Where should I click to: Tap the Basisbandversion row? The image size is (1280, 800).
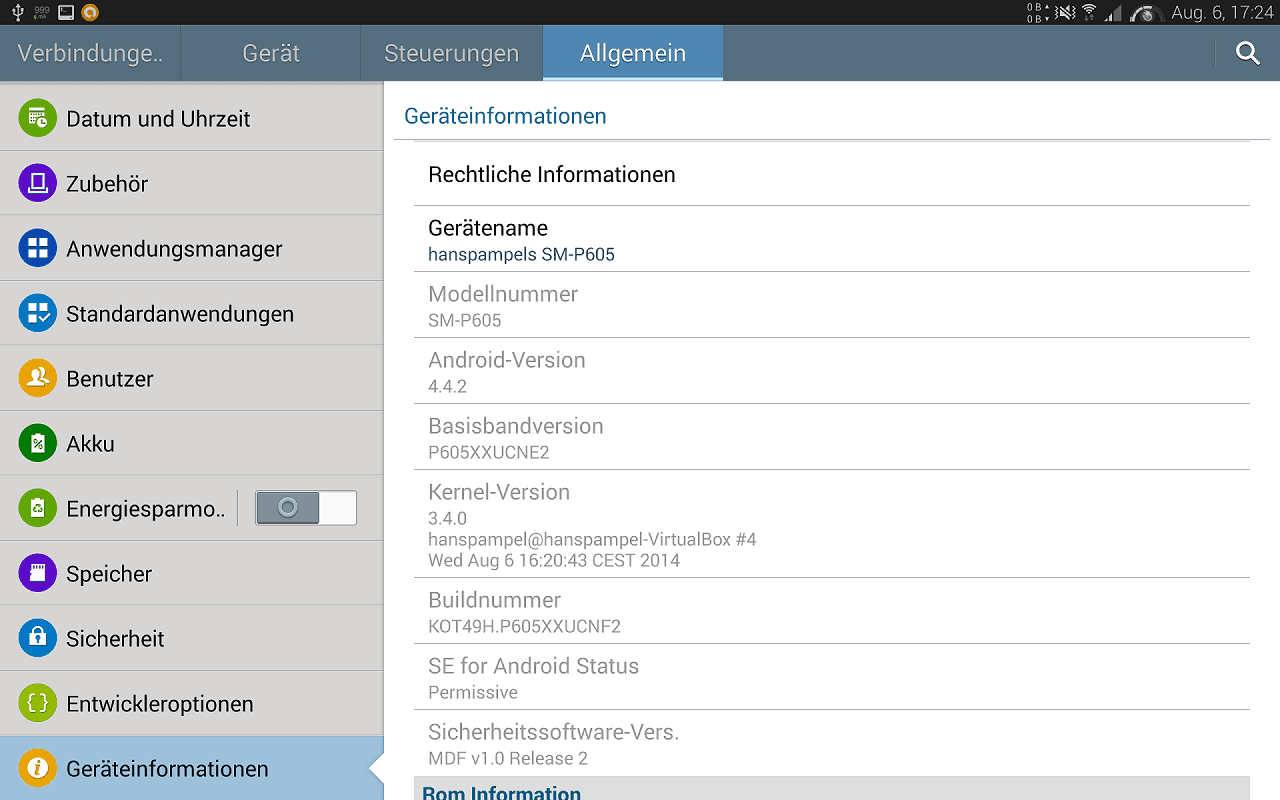click(x=832, y=437)
